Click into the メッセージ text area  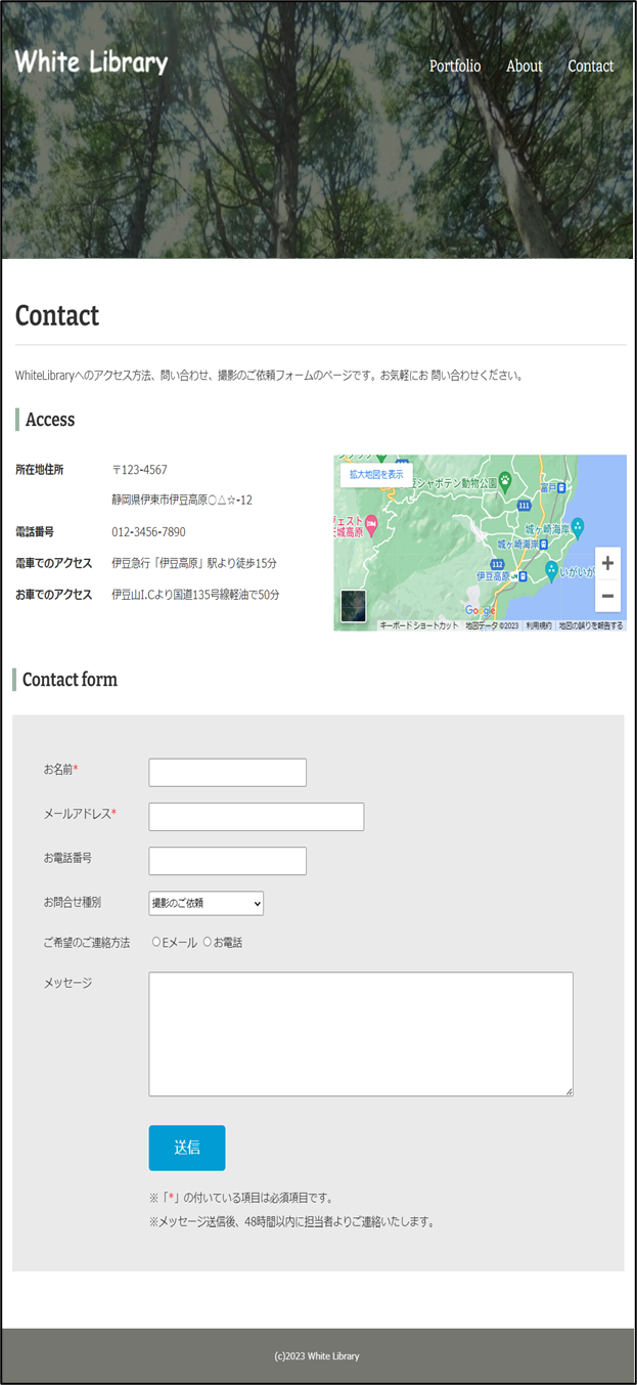360,1033
